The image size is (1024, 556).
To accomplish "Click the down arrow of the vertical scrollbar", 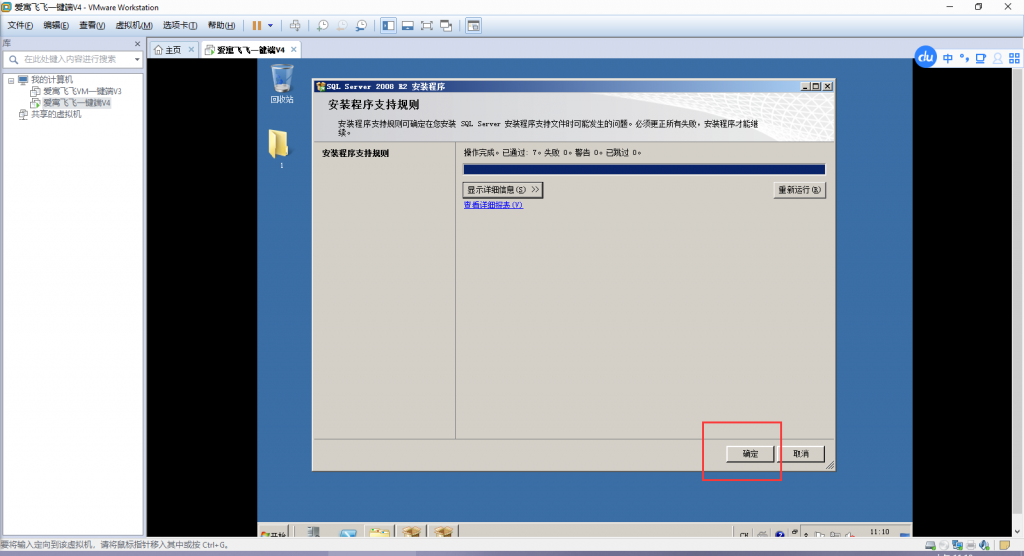I will pyautogui.click(x=1017, y=532).
